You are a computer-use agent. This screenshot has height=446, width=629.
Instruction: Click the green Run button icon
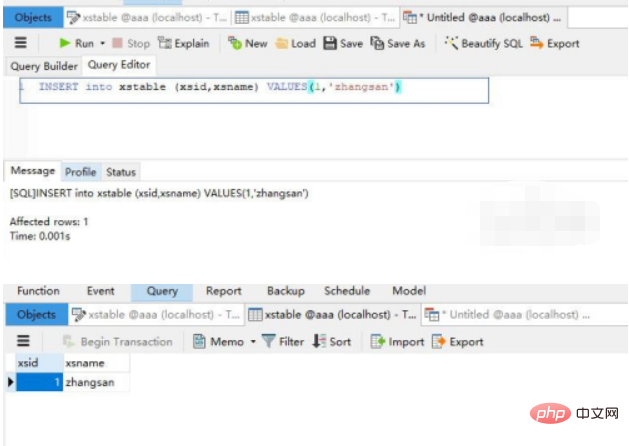coord(65,43)
